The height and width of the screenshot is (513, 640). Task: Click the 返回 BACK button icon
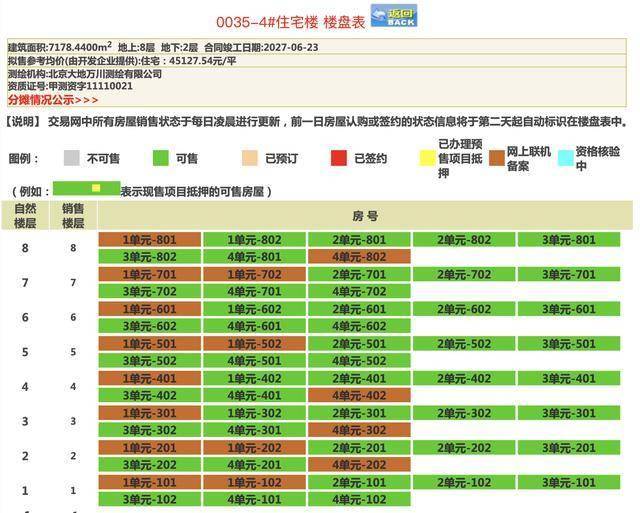tap(393, 16)
